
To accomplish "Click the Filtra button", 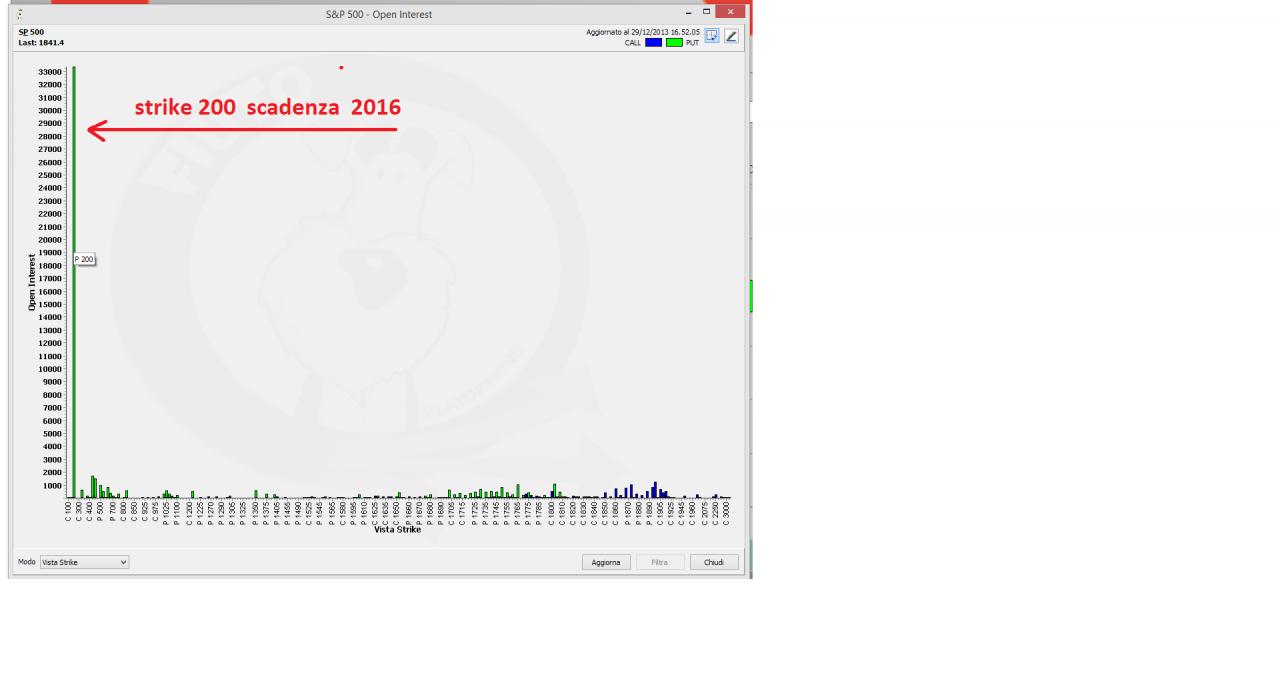I will pos(660,562).
